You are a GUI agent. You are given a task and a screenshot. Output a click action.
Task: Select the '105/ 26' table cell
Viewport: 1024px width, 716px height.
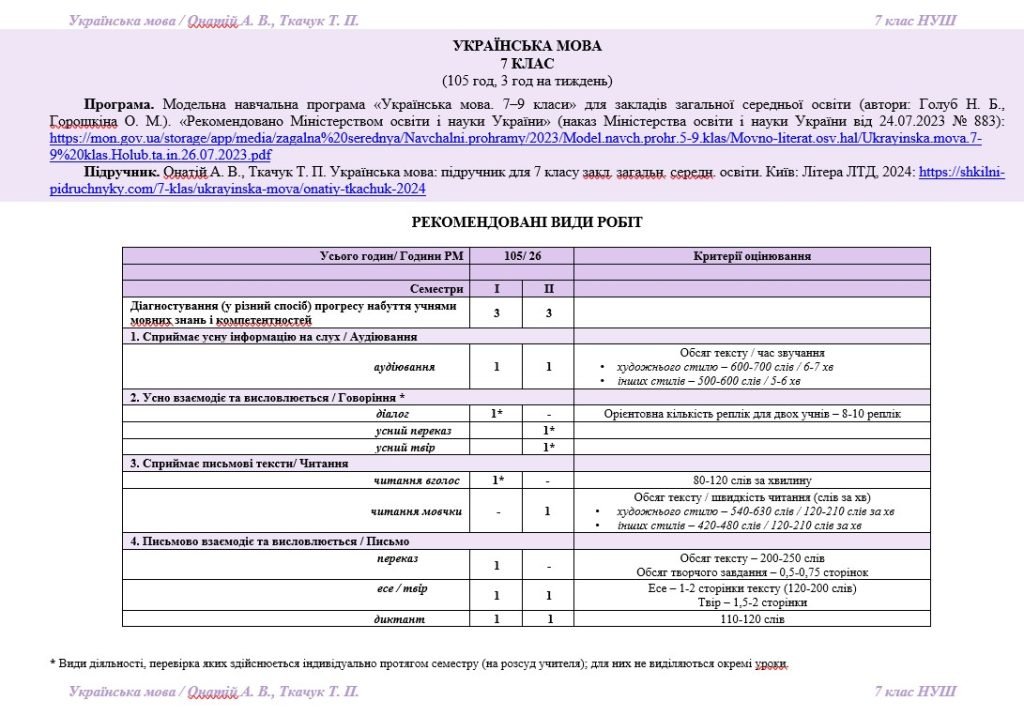521,256
